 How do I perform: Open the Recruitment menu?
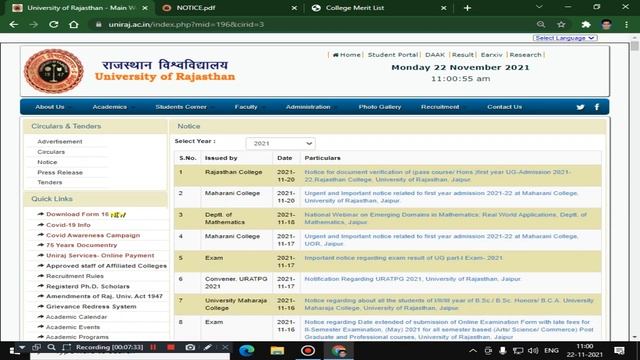[x=440, y=107]
